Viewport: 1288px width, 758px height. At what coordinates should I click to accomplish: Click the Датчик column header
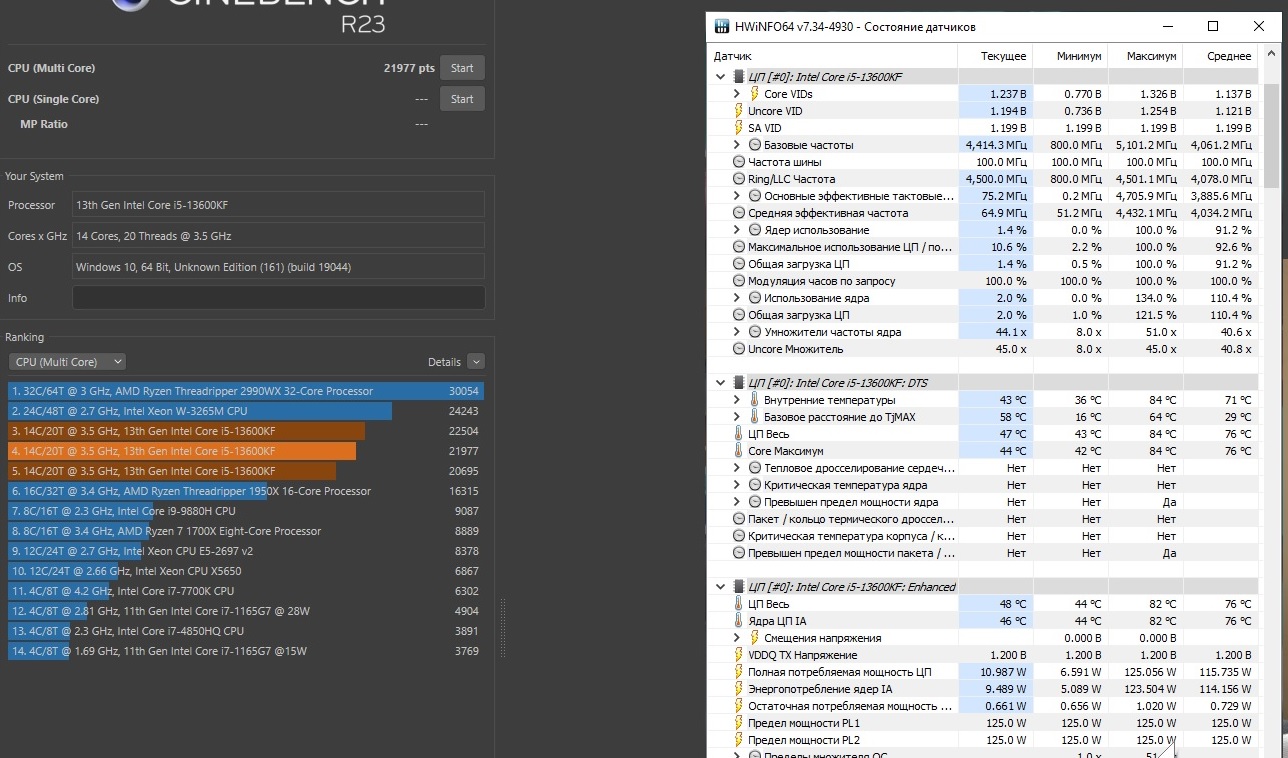click(x=833, y=56)
